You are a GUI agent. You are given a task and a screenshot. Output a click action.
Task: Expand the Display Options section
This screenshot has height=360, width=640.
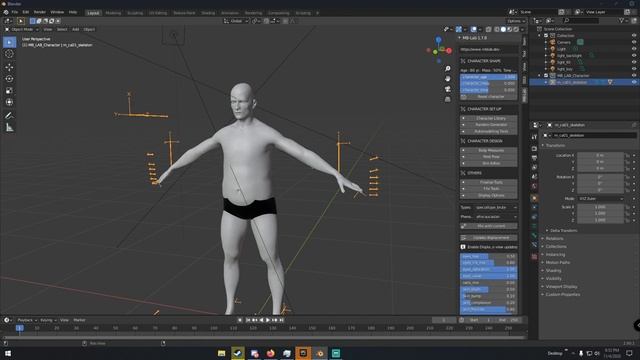[x=489, y=196]
